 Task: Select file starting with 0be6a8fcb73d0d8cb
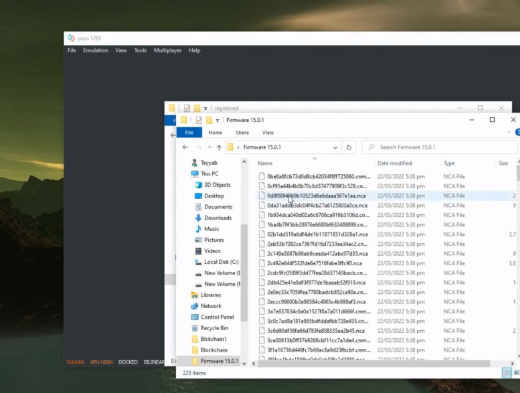coord(318,176)
